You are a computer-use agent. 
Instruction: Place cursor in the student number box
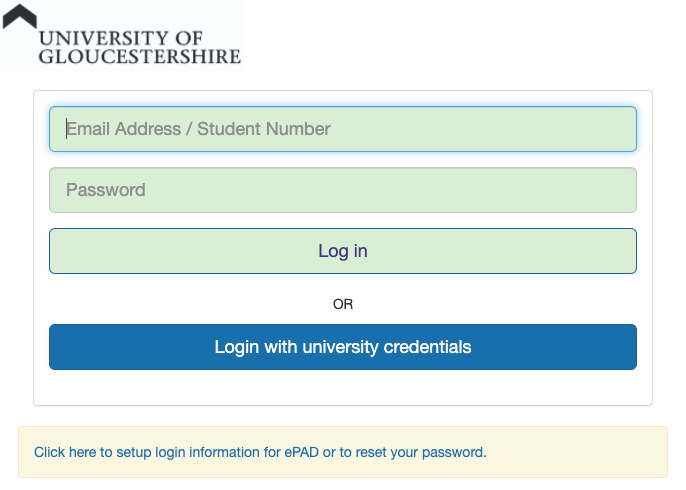(x=343, y=129)
